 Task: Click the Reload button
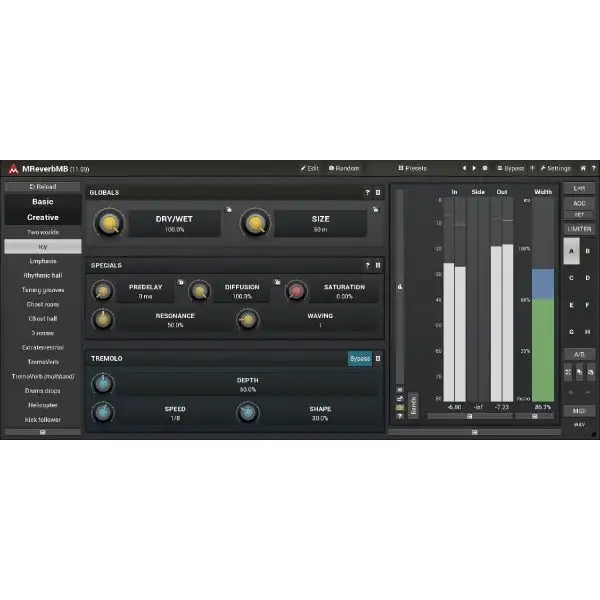(43, 186)
